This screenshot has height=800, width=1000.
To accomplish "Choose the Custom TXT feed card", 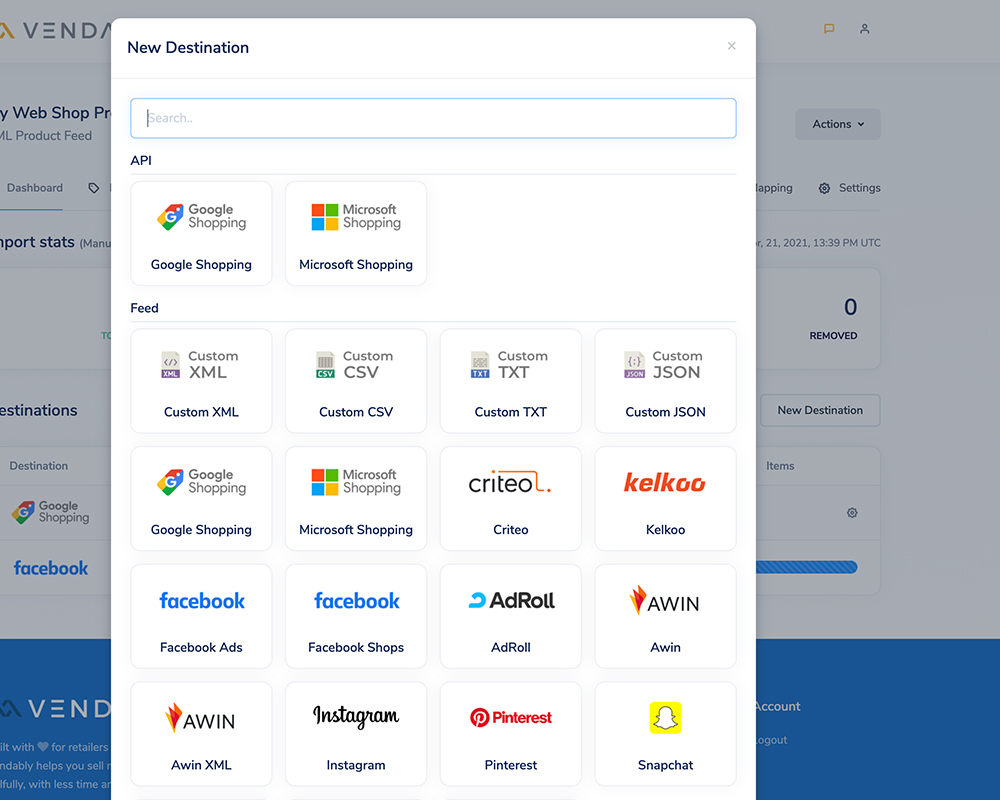I will pyautogui.click(x=510, y=381).
